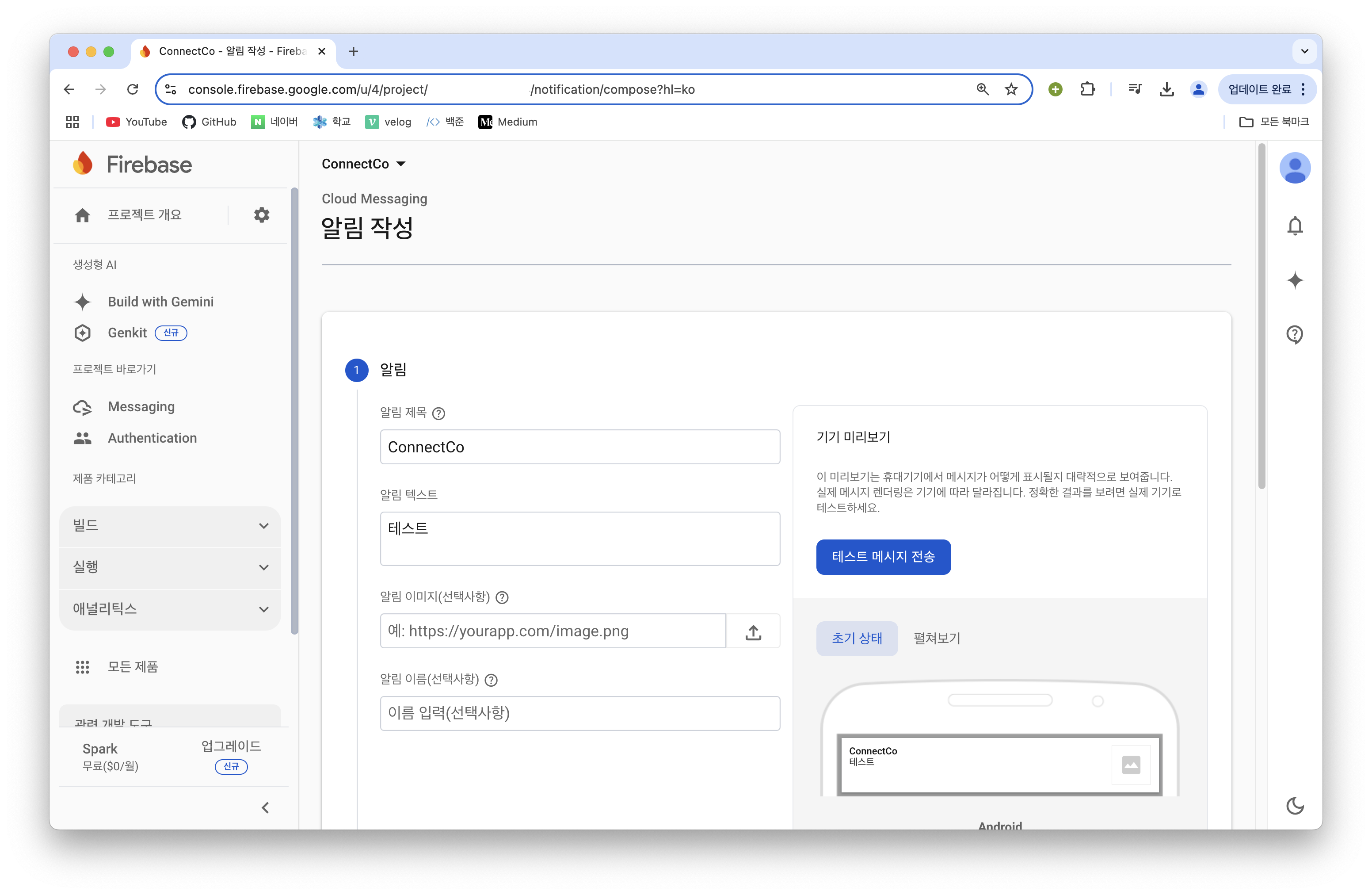1372x895 pixels.
Task: Open project settings gear icon
Action: coord(262,215)
